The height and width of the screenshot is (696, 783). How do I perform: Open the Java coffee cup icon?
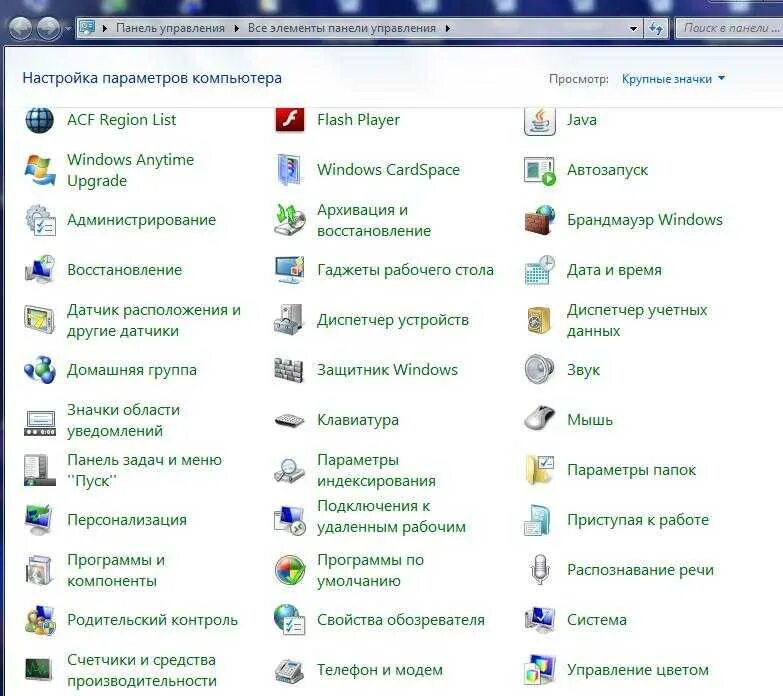[x=539, y=121]
